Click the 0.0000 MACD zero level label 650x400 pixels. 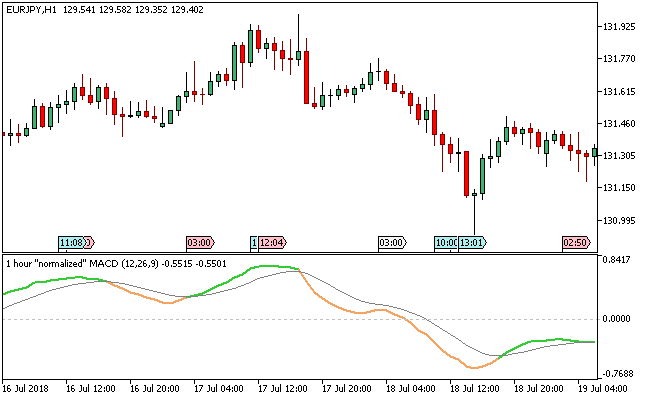(x=622, y=319)
